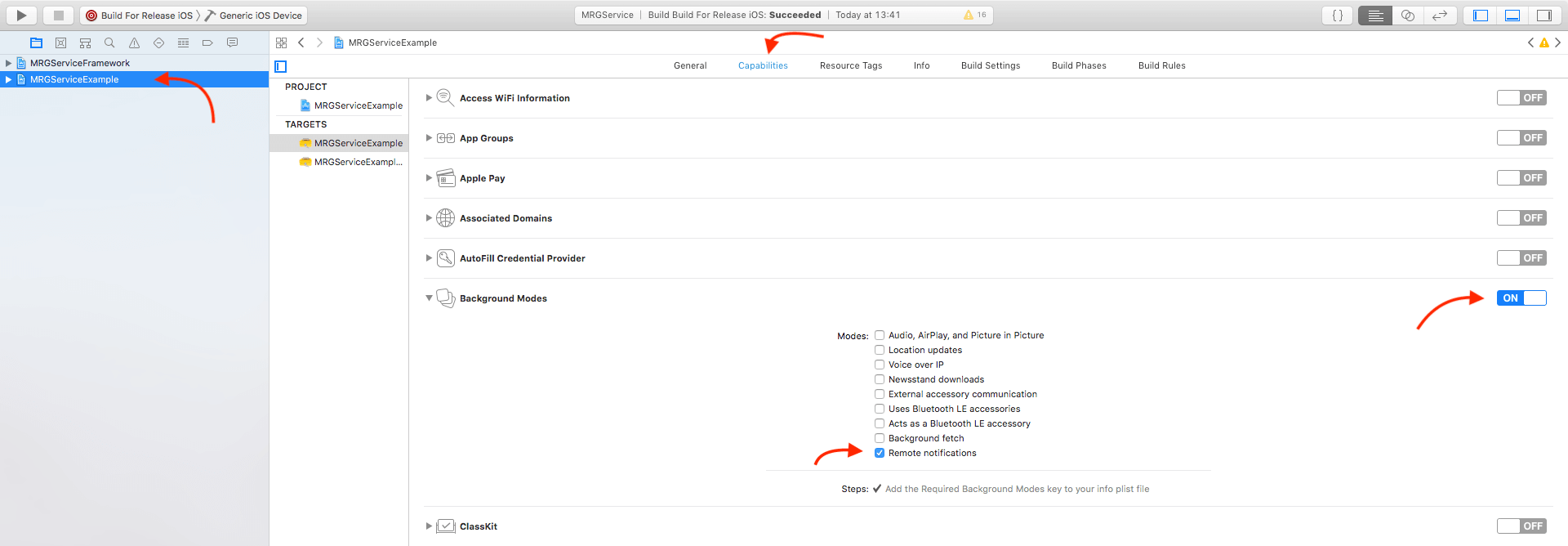
Task: Switch to the General tab
Action: pyautogui.click(x=690, y=65)
